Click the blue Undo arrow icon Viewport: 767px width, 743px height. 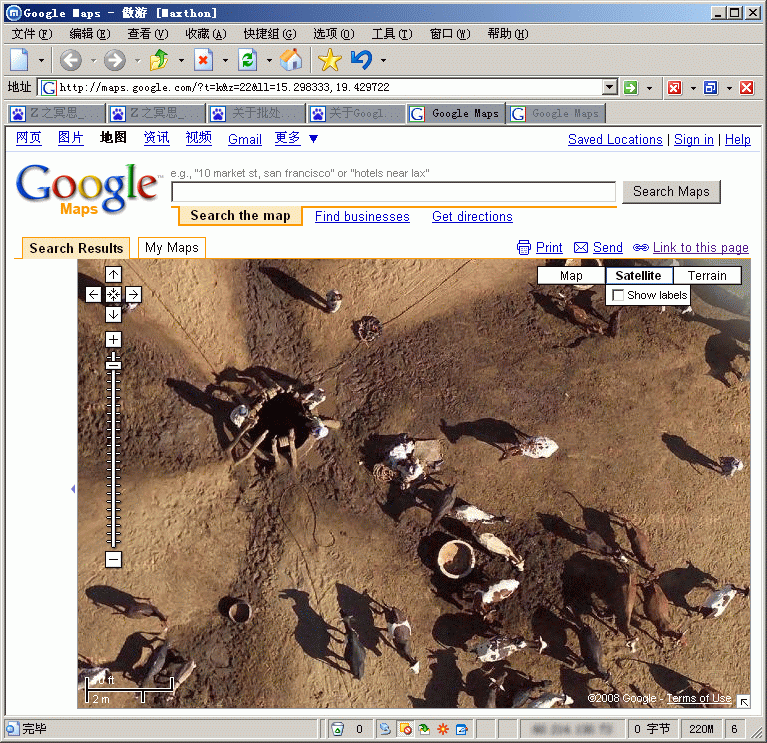tap(362, 60)
